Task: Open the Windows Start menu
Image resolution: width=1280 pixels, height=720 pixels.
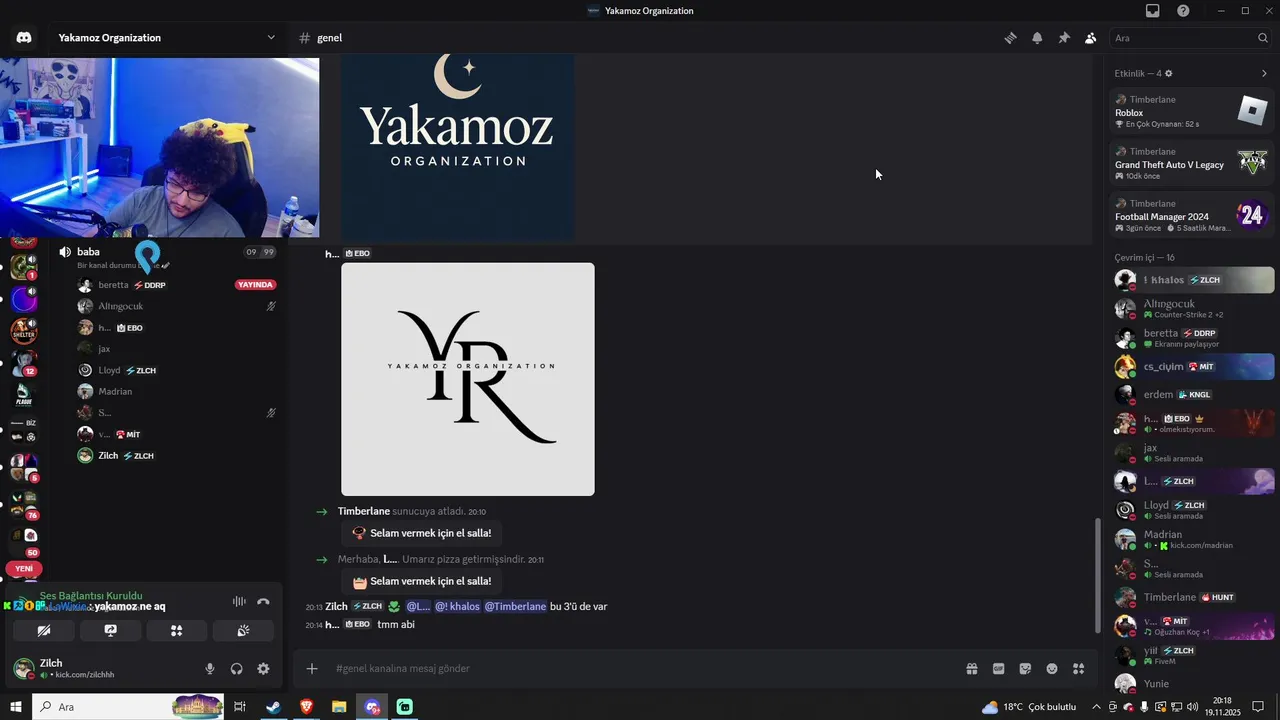Action: pos(16,707)
